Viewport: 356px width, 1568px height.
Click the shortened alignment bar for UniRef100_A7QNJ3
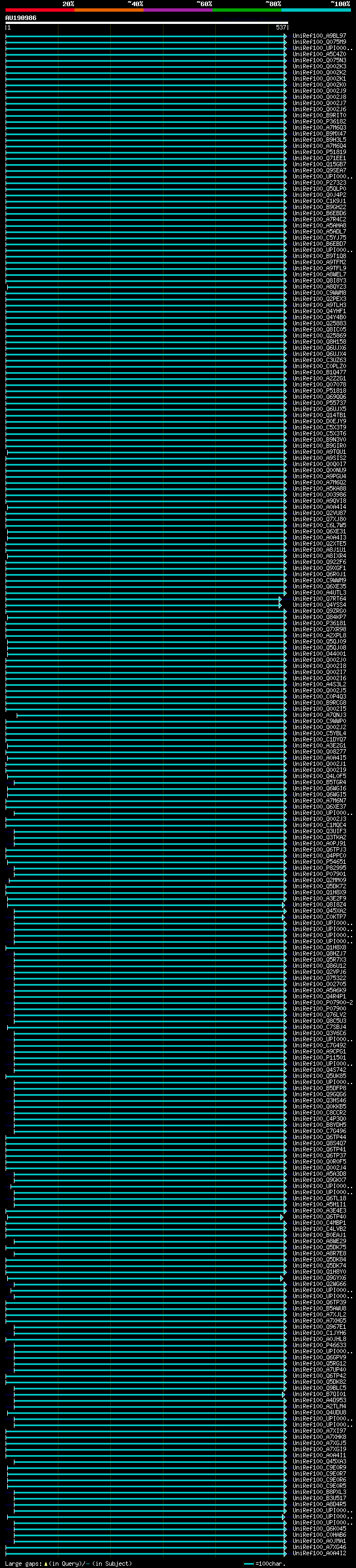click(151, 715)
